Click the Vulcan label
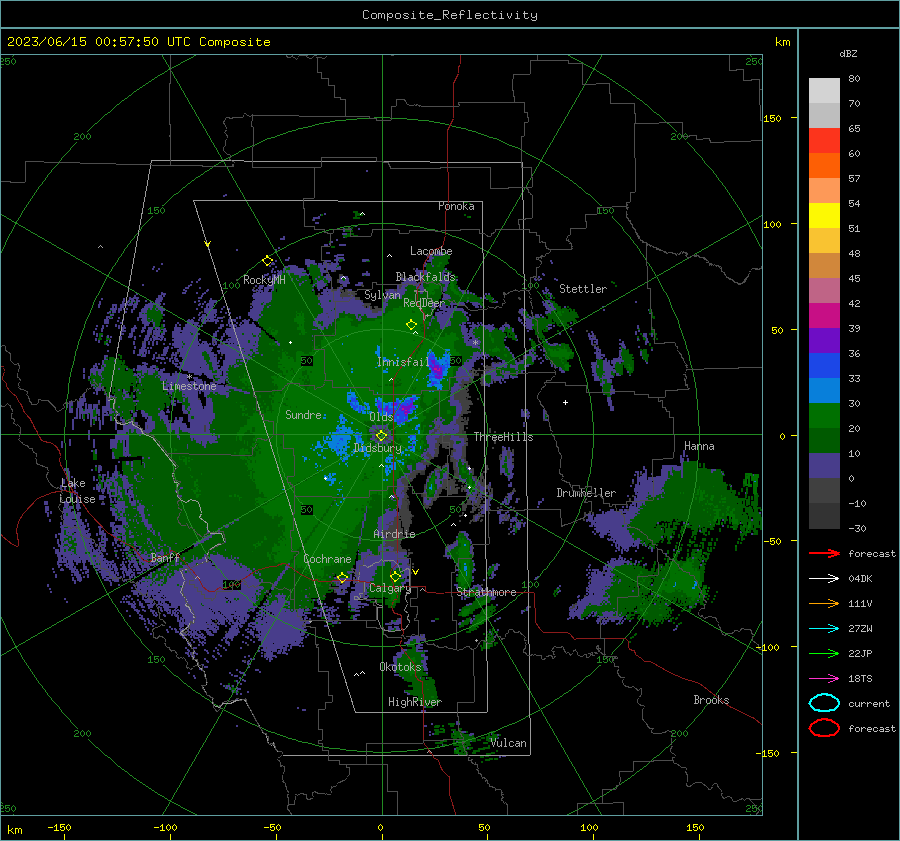Viewport: 900px width, 841px height. [x=508, y=743]
